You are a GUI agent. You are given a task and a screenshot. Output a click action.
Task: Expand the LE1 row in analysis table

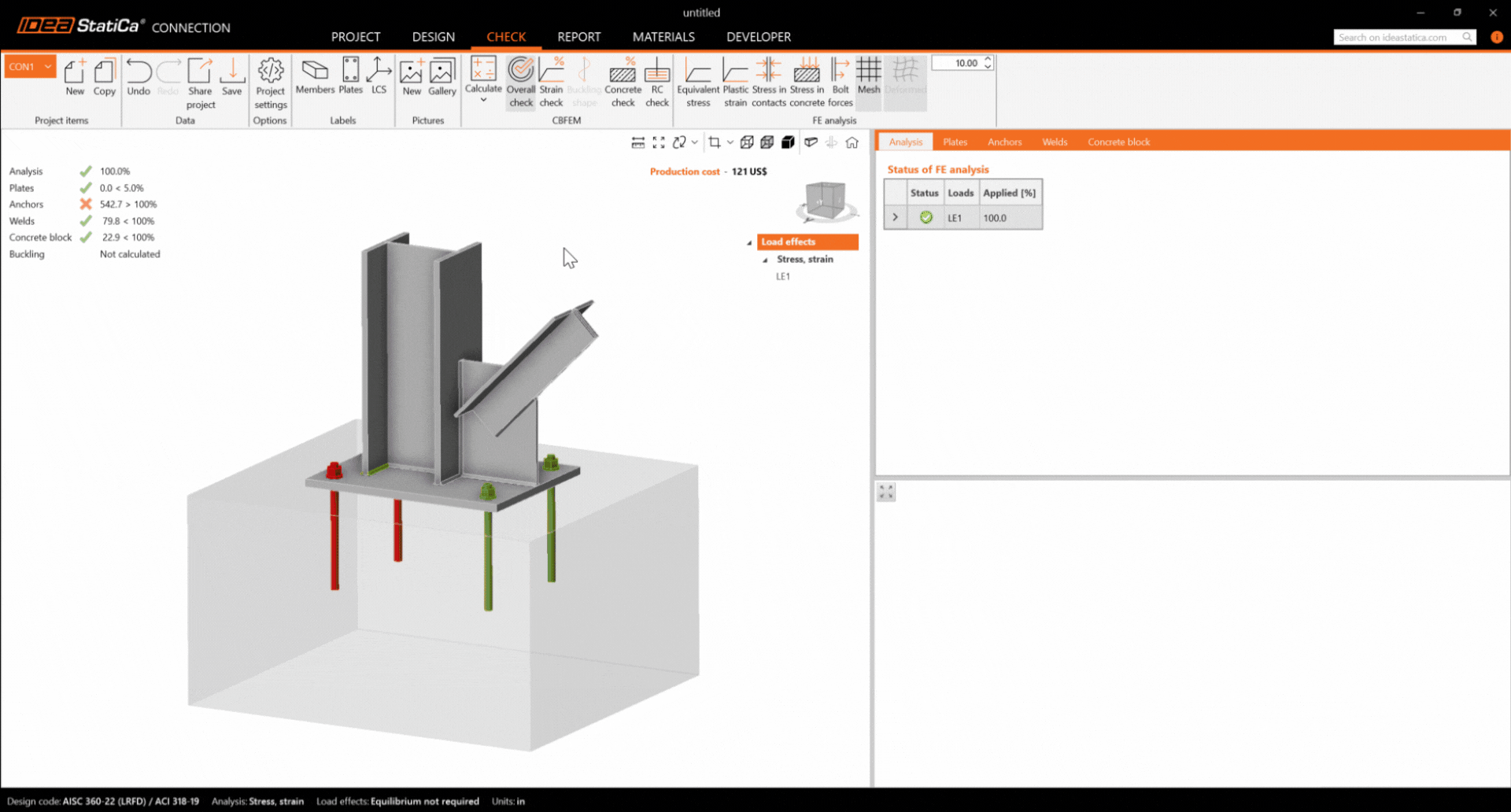(895, 218)
